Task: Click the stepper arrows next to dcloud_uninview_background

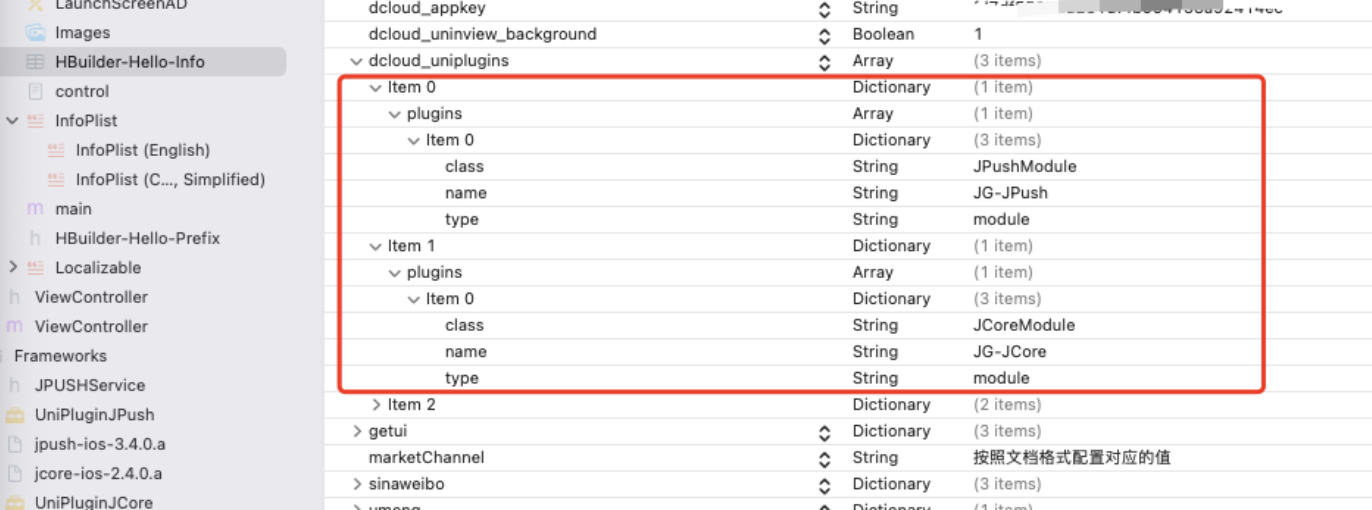Action: click(824, 35)
